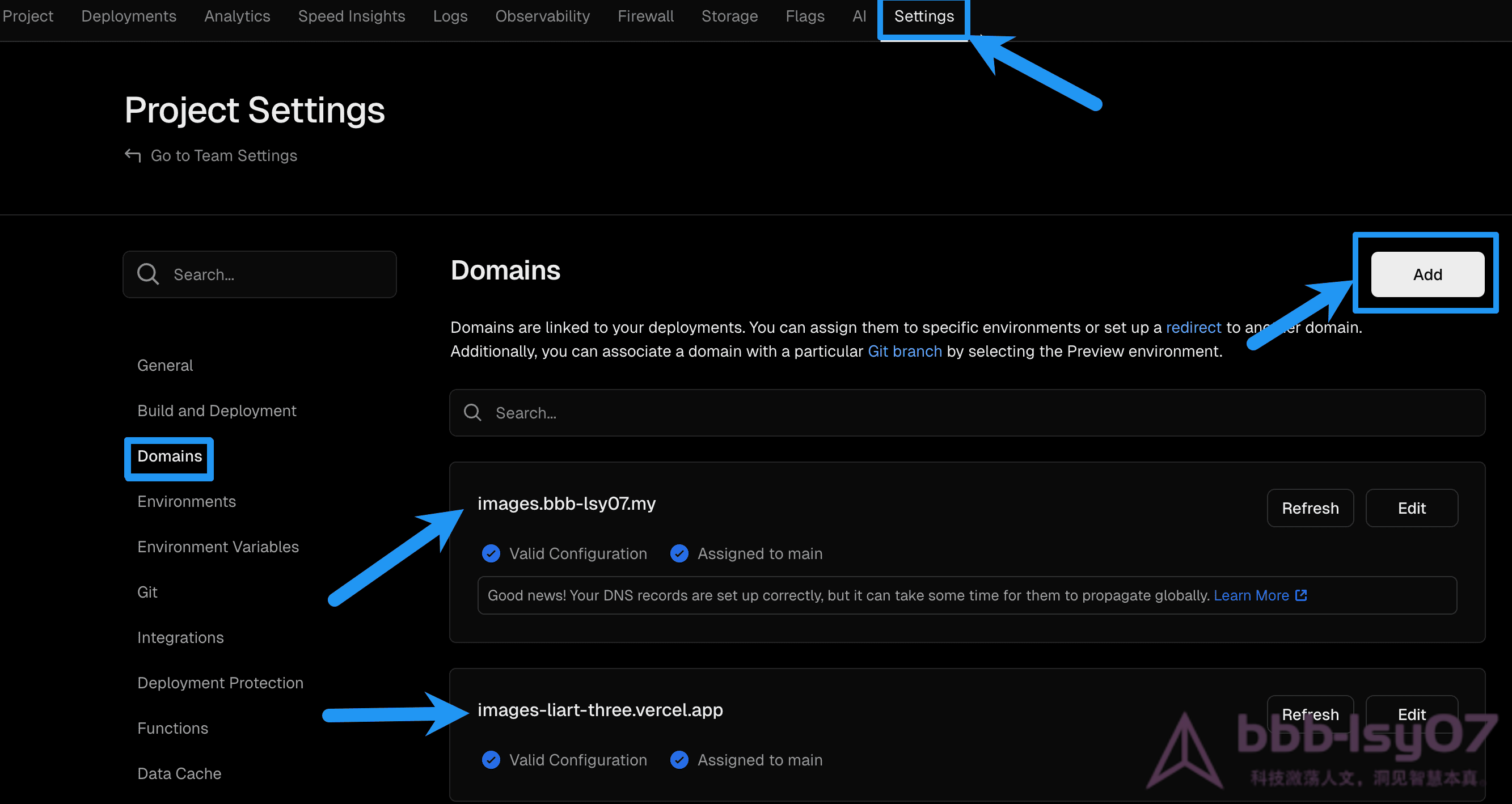Focus the domains Search field

pyautogui.click(x=968, y=413)
